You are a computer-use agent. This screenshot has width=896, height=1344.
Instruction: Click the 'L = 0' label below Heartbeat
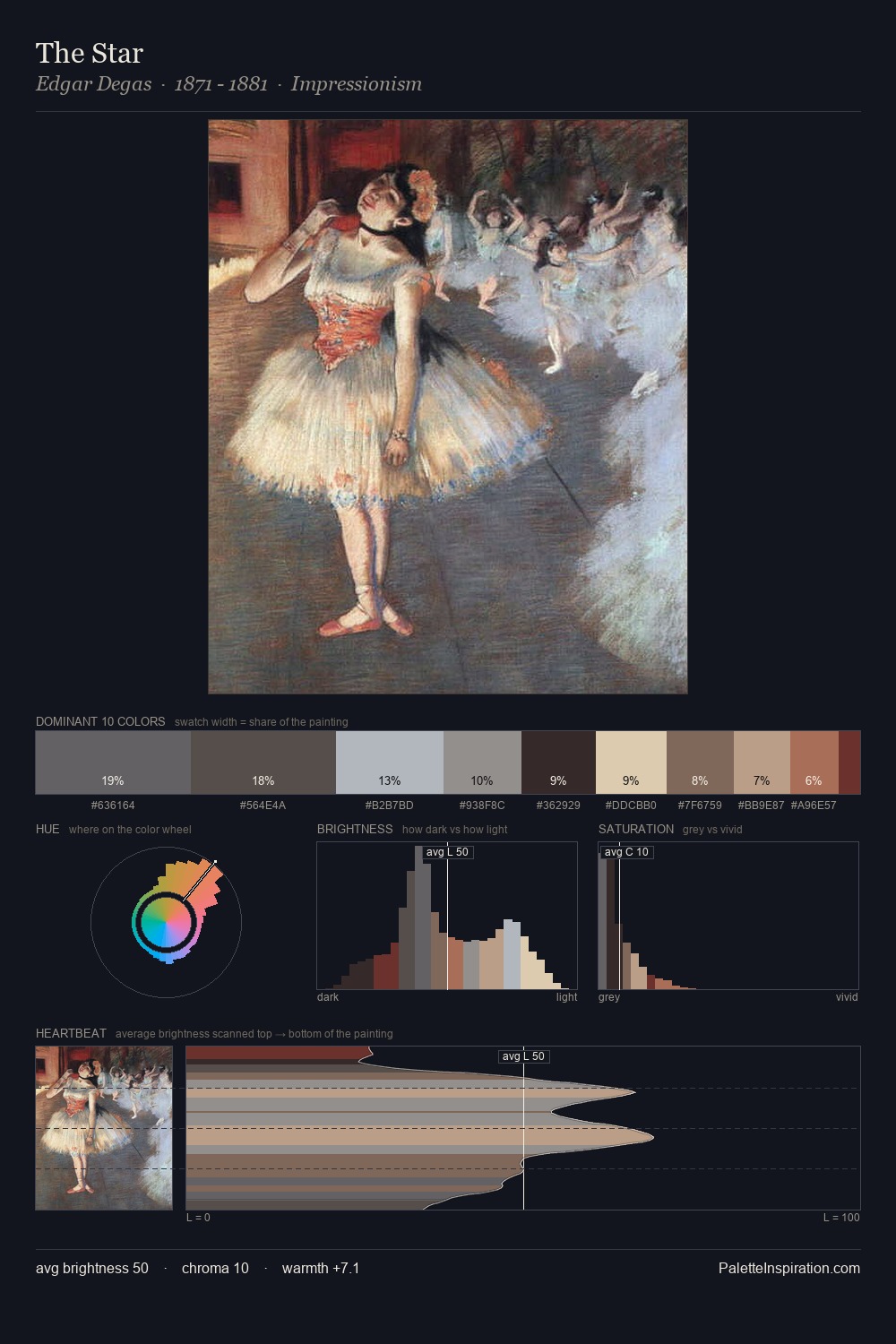pyautogui.click(x=198, y=1218)
